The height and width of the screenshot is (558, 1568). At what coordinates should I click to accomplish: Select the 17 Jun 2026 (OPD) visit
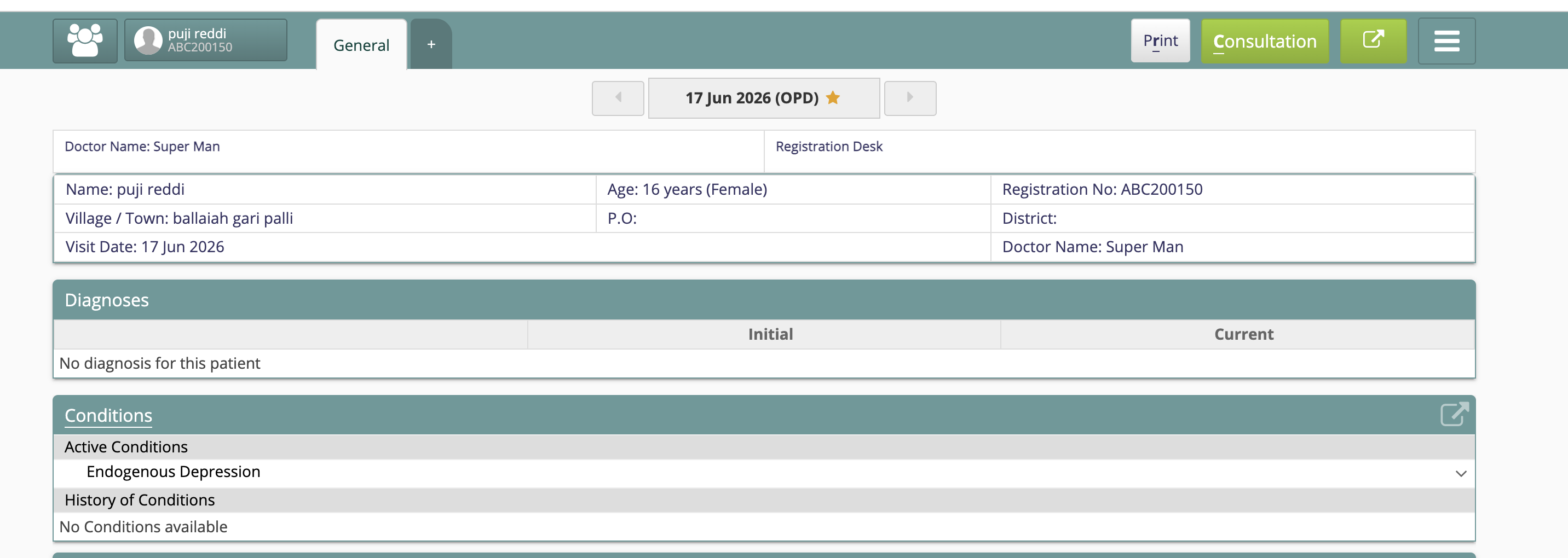tap(764, 98)
